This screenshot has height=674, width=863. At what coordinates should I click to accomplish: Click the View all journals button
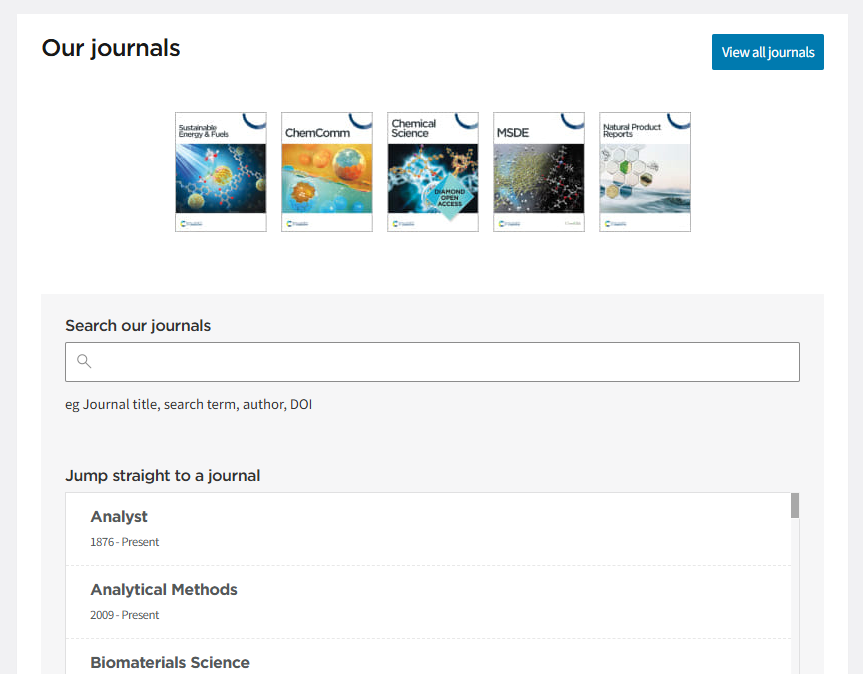[x=767, y=52]
